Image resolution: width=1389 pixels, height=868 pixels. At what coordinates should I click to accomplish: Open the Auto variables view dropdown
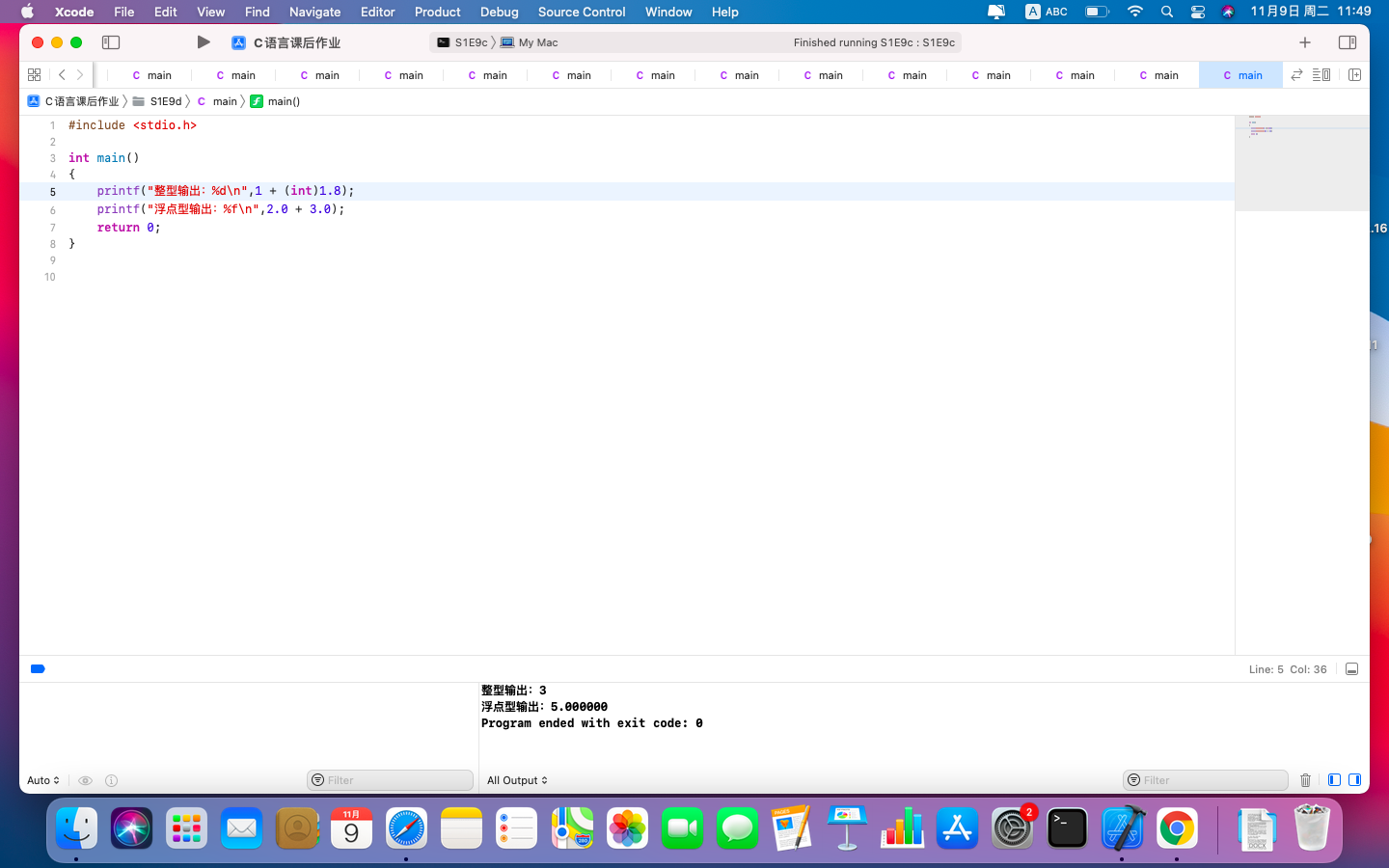click(x=43, y=780)
